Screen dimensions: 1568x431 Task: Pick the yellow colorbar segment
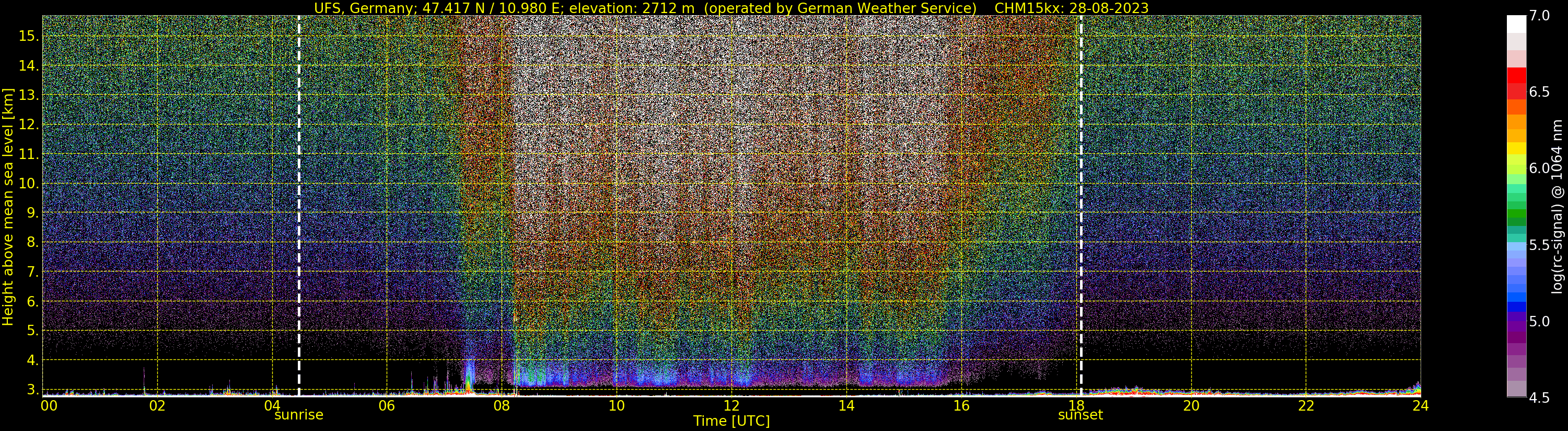[1516, 148]
